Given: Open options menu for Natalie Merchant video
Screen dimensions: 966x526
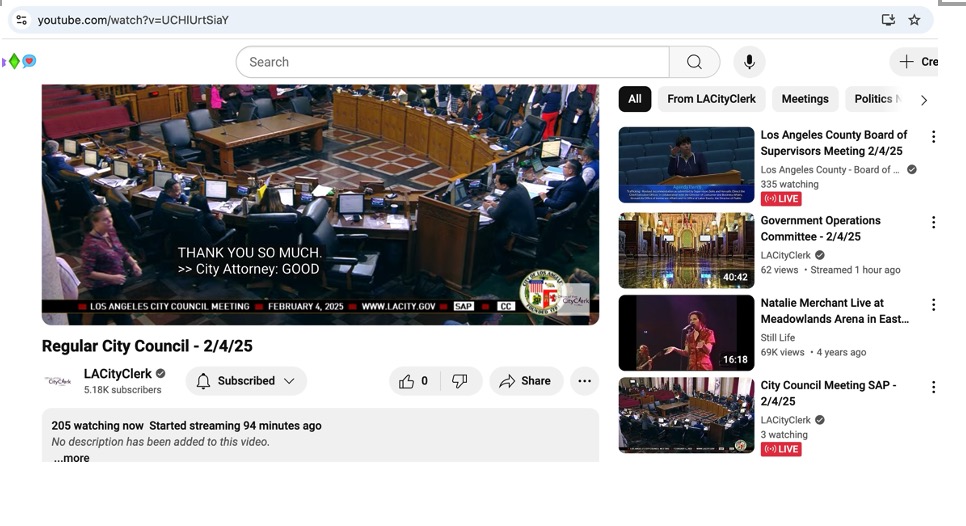Looking at the screenshot, I should tap(933, 305).
